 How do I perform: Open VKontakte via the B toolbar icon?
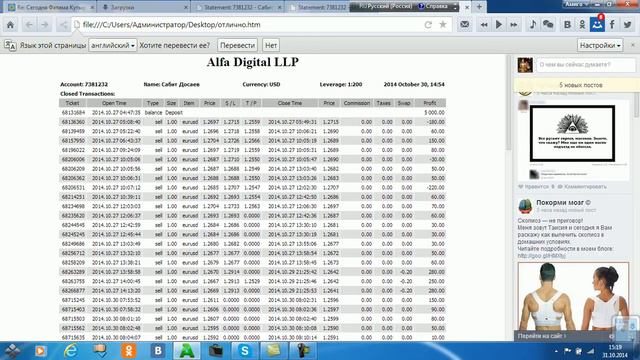(567, 25)
